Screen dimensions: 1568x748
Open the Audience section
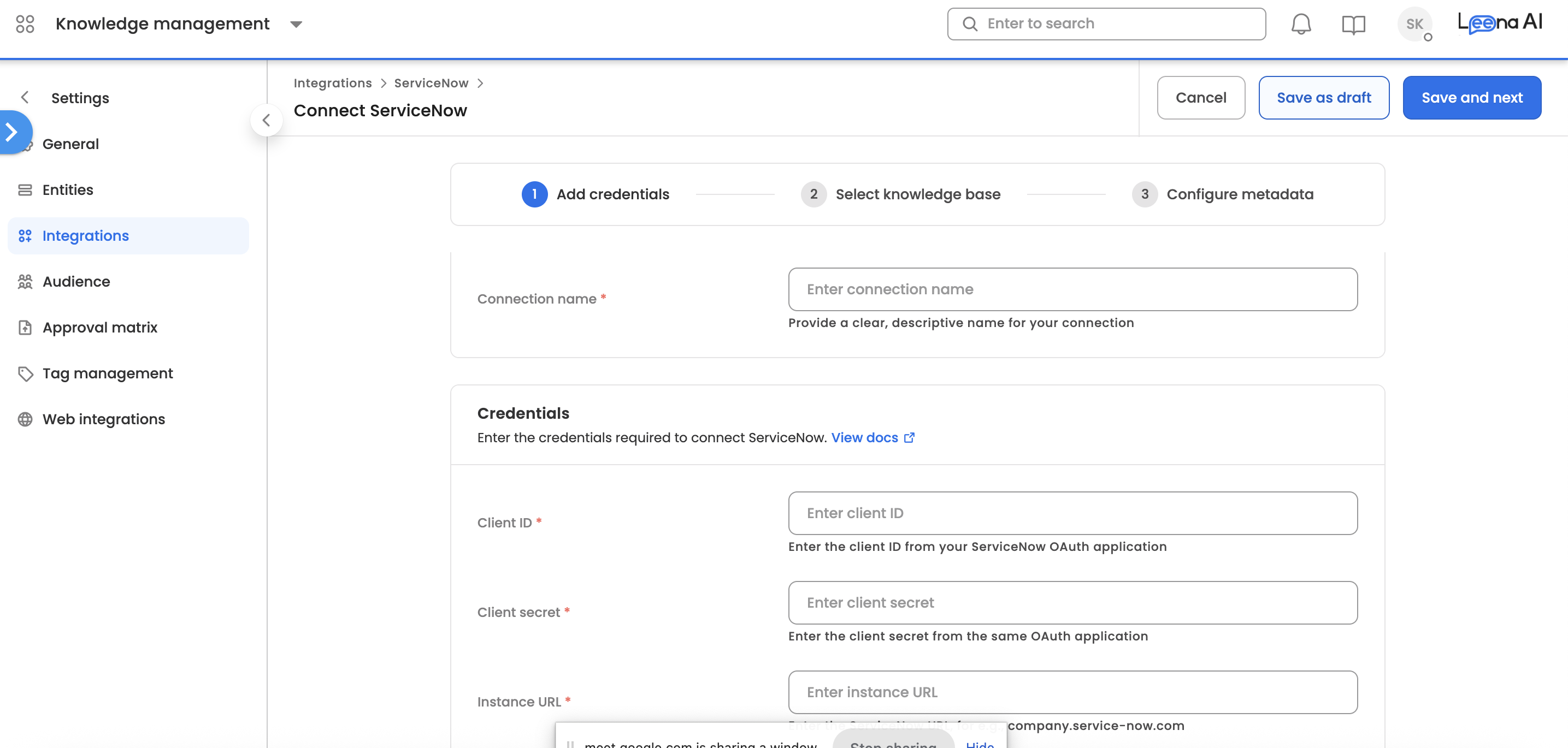coord(76,282)
